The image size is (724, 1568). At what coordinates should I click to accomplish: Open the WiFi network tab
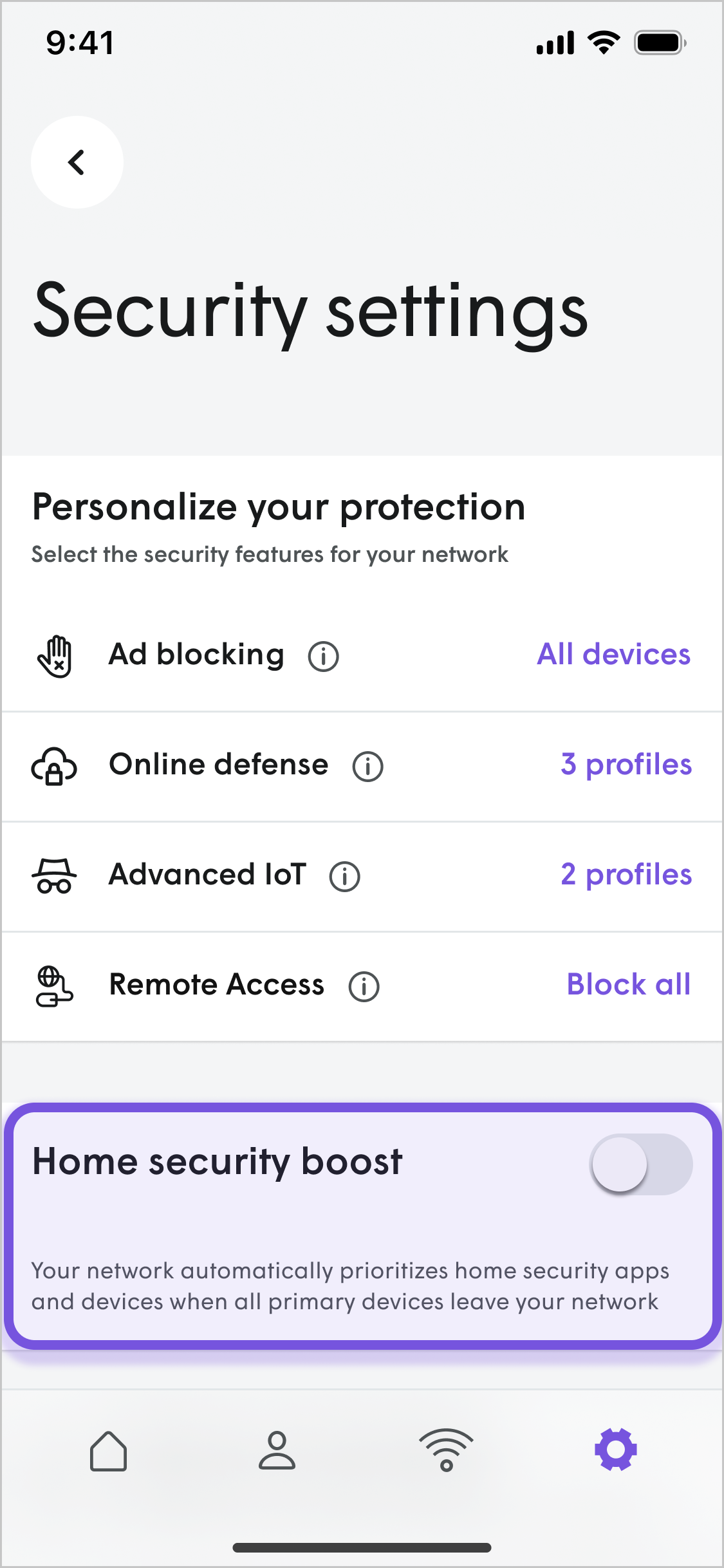446,1450
